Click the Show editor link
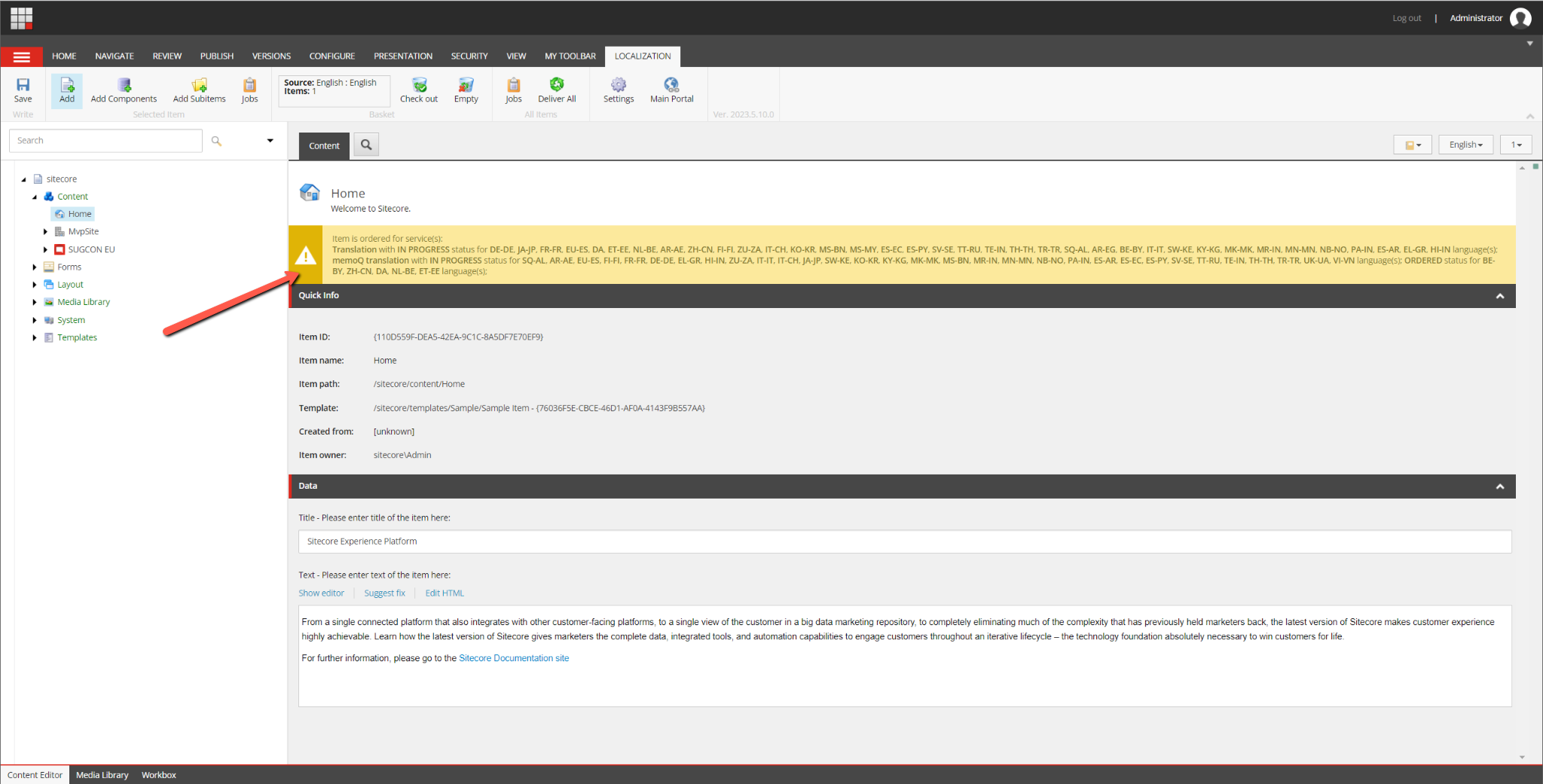 tap(321, 593)
